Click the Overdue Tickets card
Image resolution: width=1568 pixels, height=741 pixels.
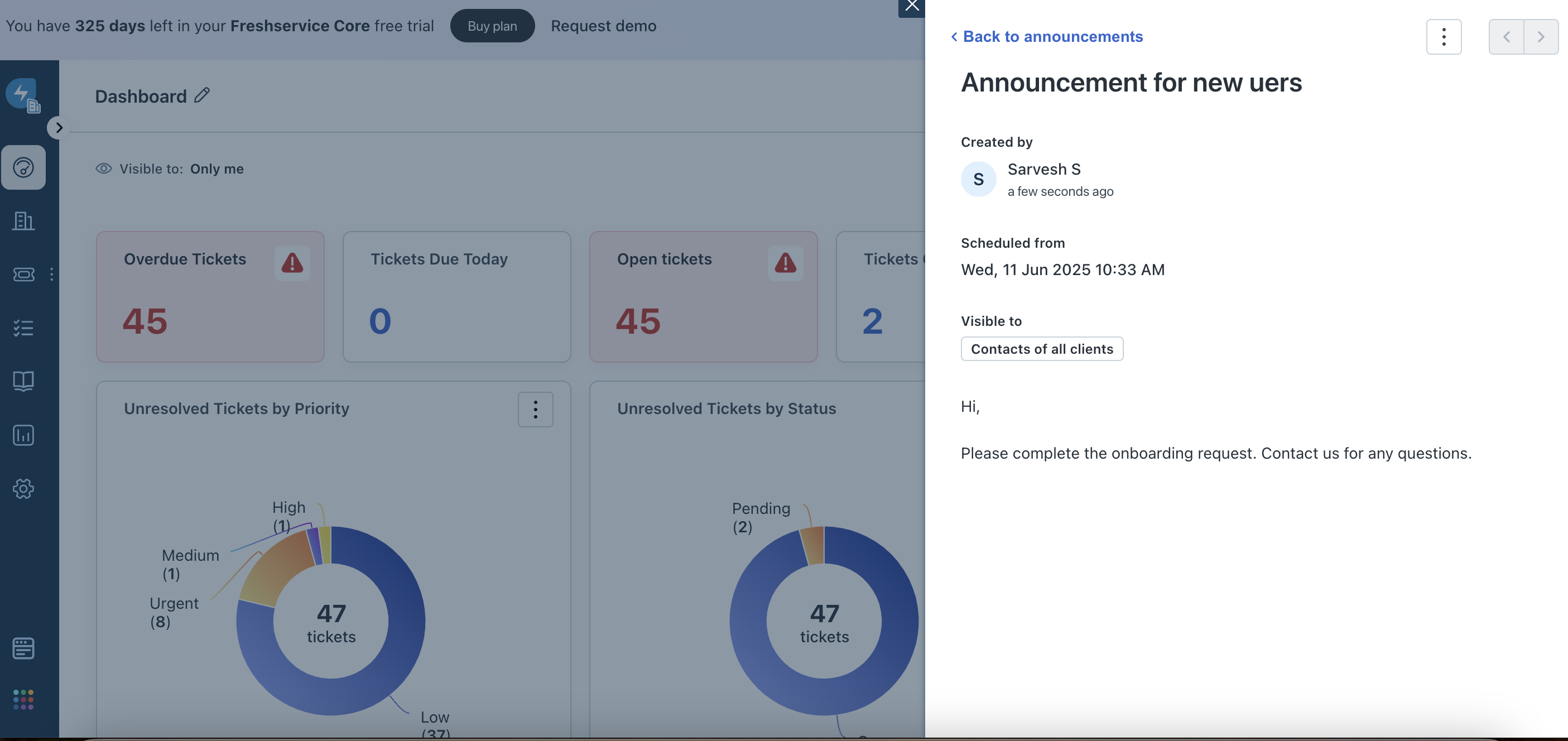[x=210, y=296]
